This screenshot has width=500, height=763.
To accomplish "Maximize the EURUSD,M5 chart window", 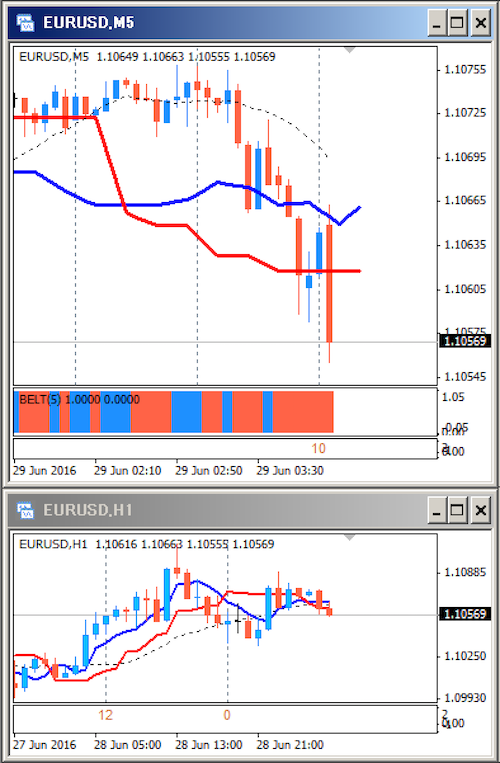I will [457, 23].
